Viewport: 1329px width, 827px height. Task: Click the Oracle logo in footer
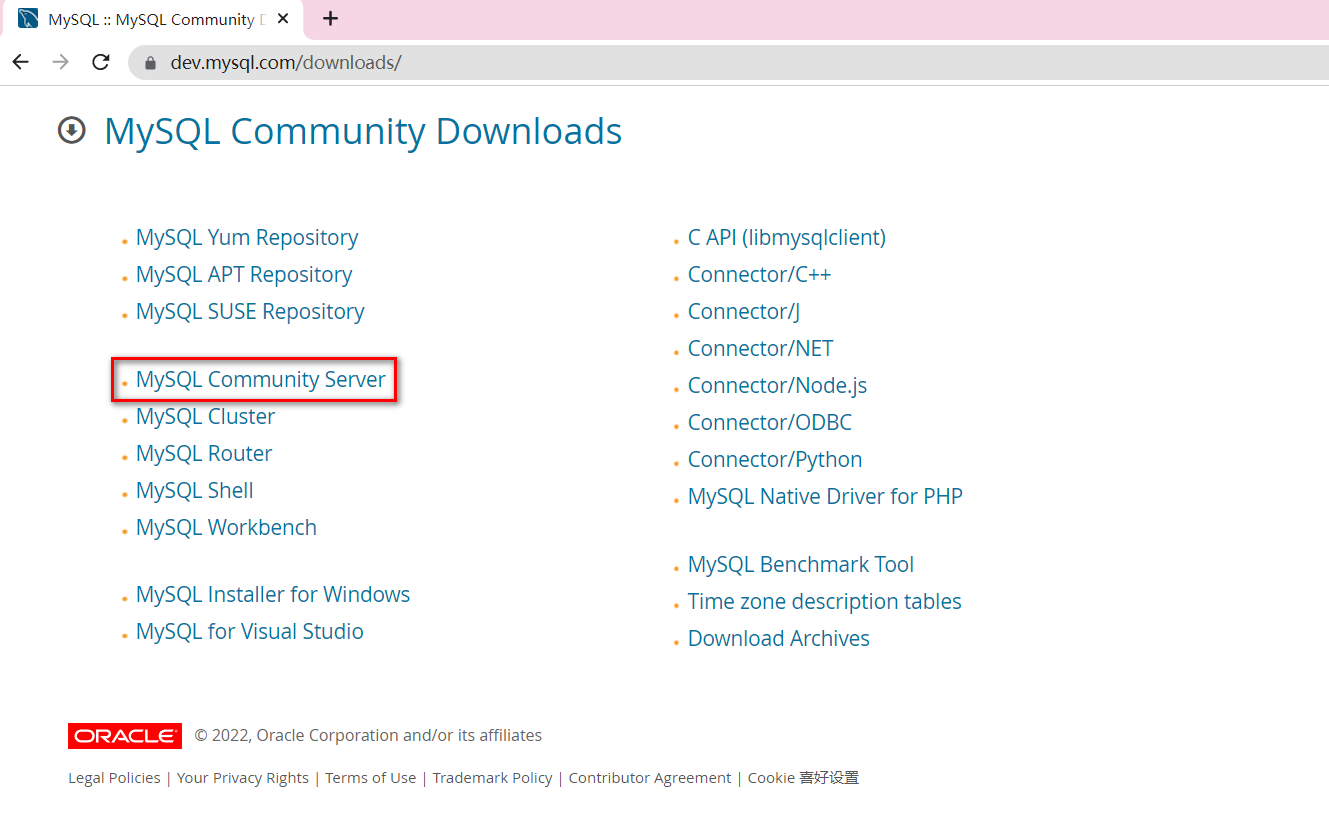[125, 736]
